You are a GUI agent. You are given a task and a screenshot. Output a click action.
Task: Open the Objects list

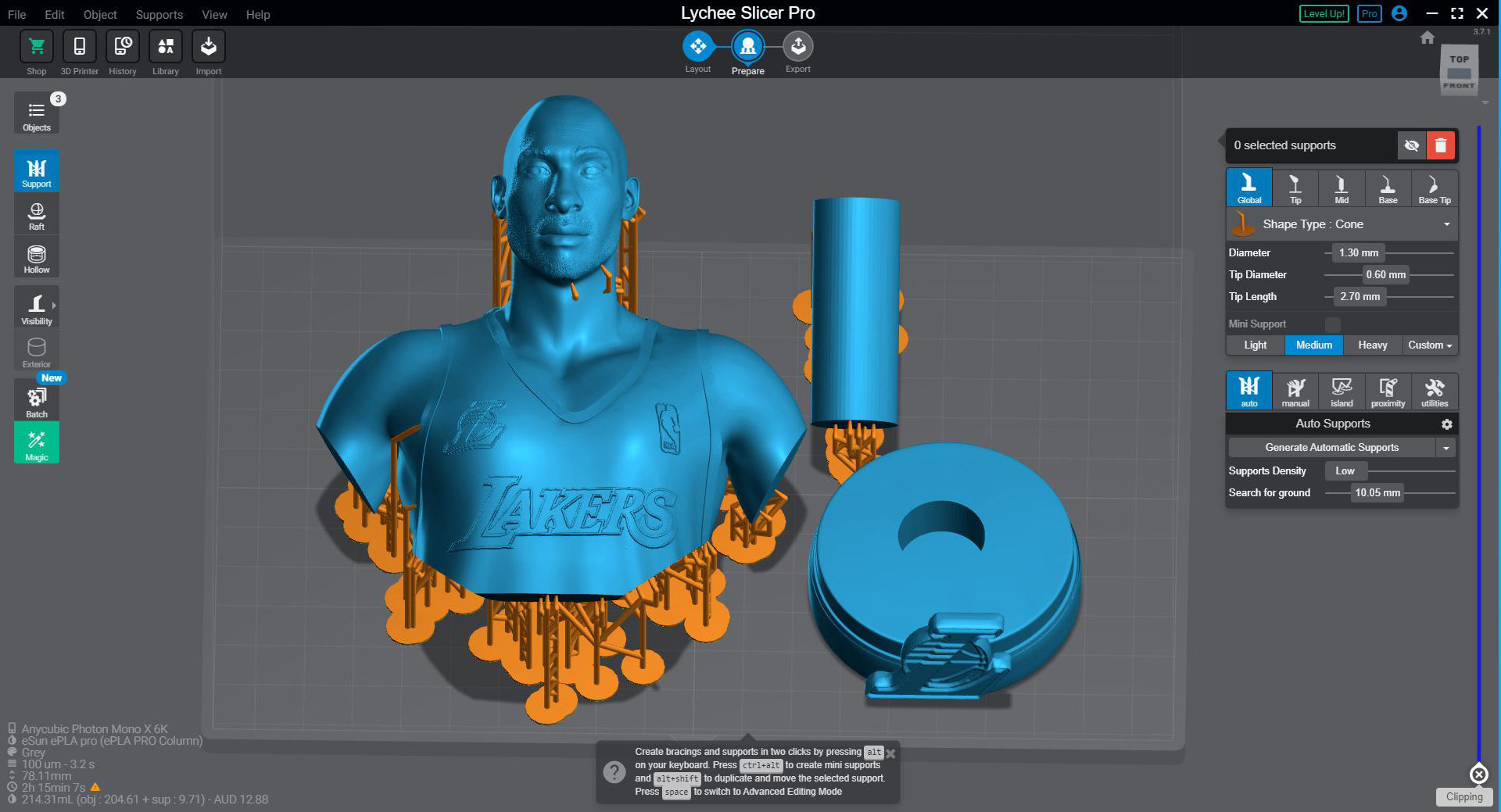[36, 113]
